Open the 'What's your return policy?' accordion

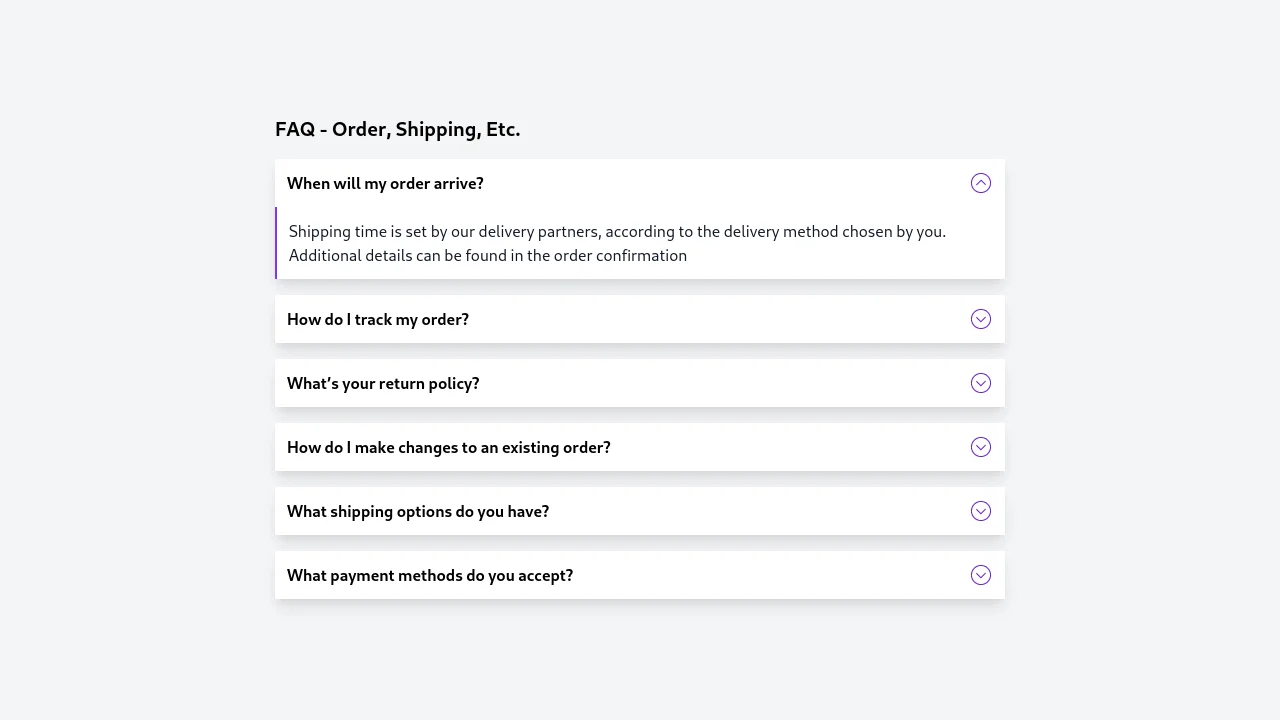pyautogui.click(x=383, y=383)
